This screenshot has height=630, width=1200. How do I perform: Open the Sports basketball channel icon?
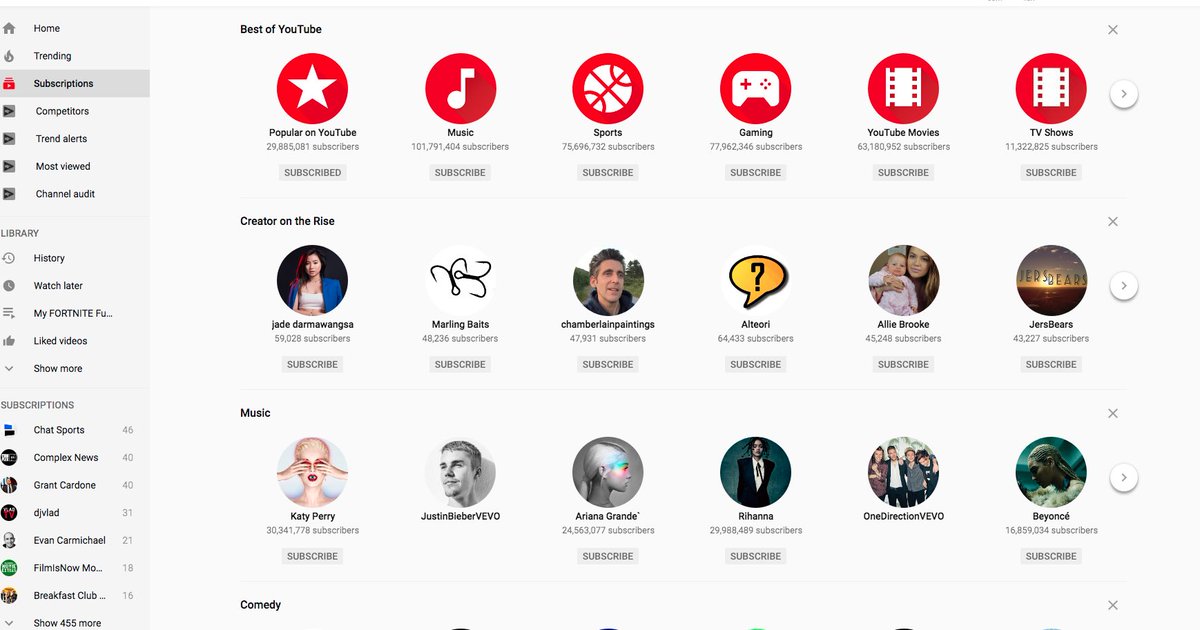click(x=608, y=89)
